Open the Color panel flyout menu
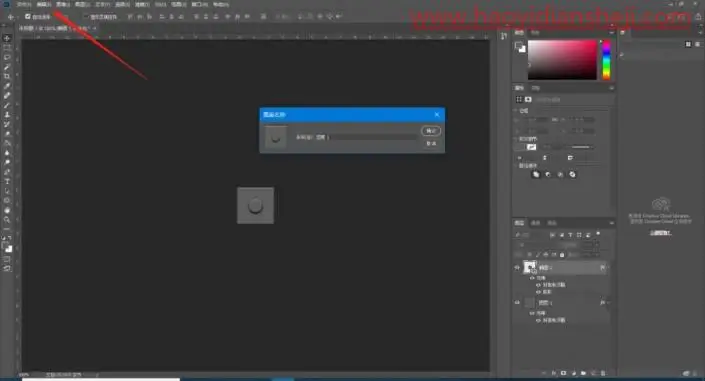Image resolution: width=705 pixels, height=381 pixels. click(x=611, y=33)
